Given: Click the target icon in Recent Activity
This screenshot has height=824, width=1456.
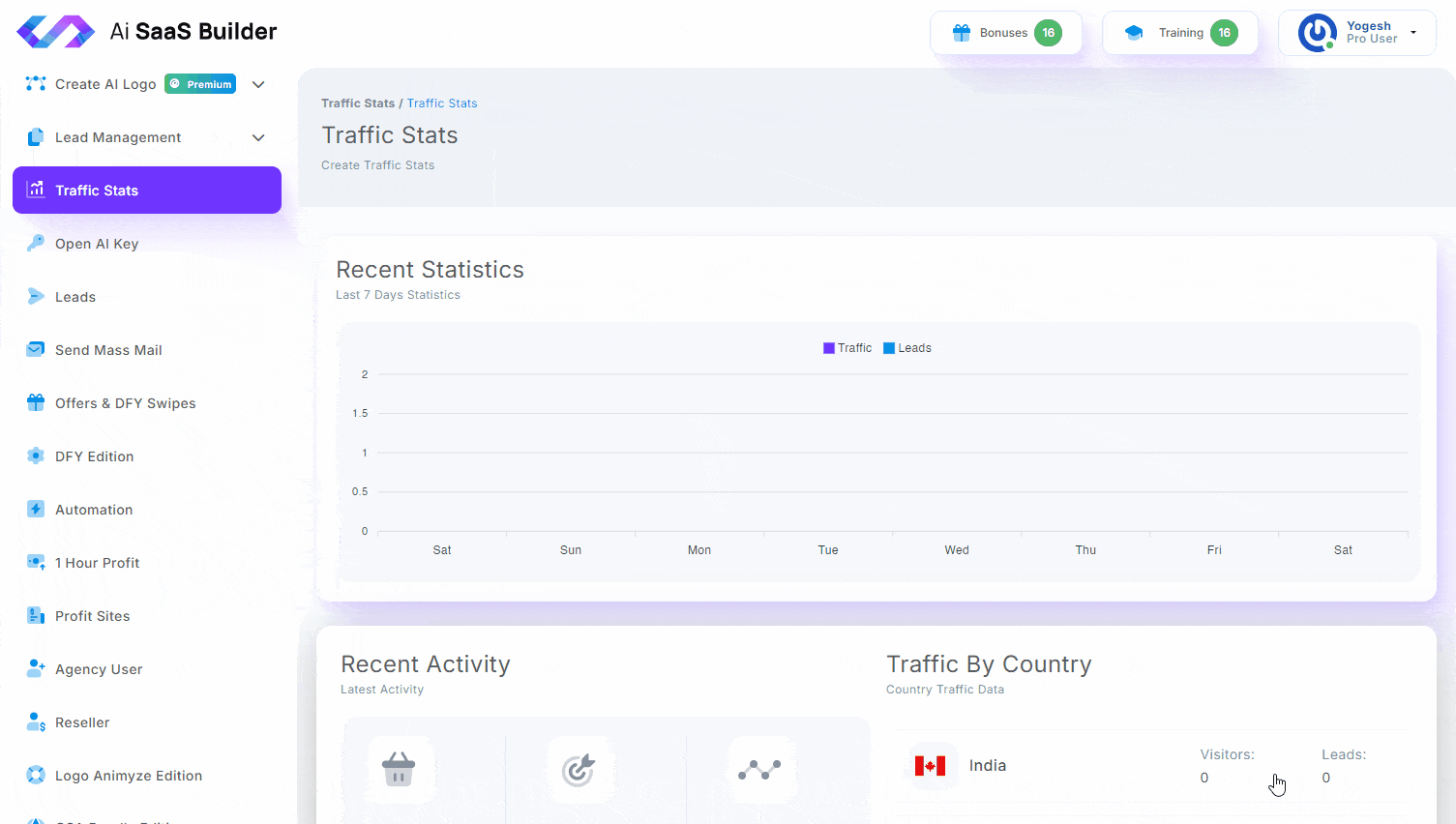Looking at the screenshot, I should [579, 770].
